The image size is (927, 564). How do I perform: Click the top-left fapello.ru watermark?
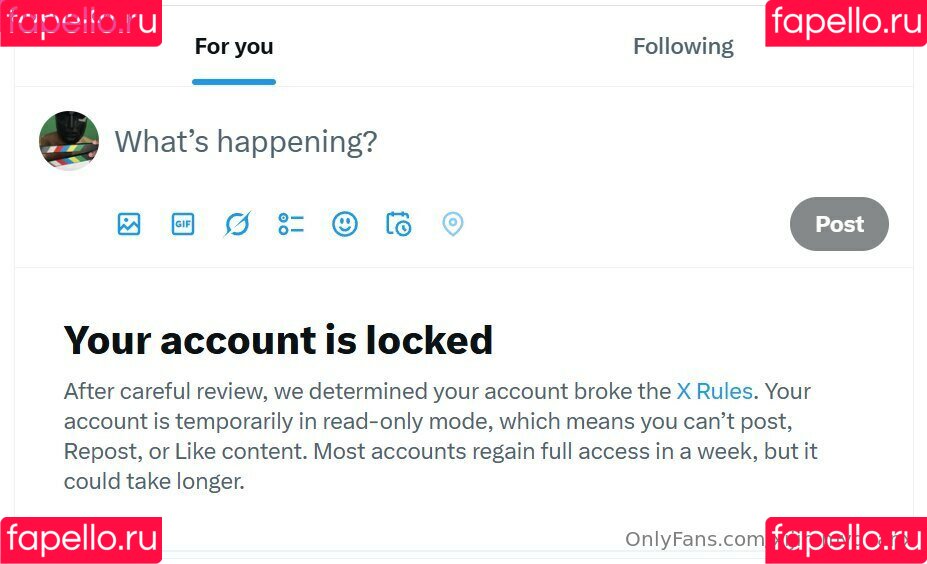click(80, 23)
